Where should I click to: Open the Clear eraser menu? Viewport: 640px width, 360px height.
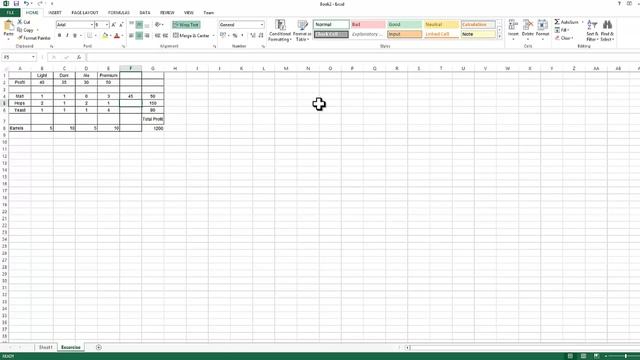click(564, 38)
